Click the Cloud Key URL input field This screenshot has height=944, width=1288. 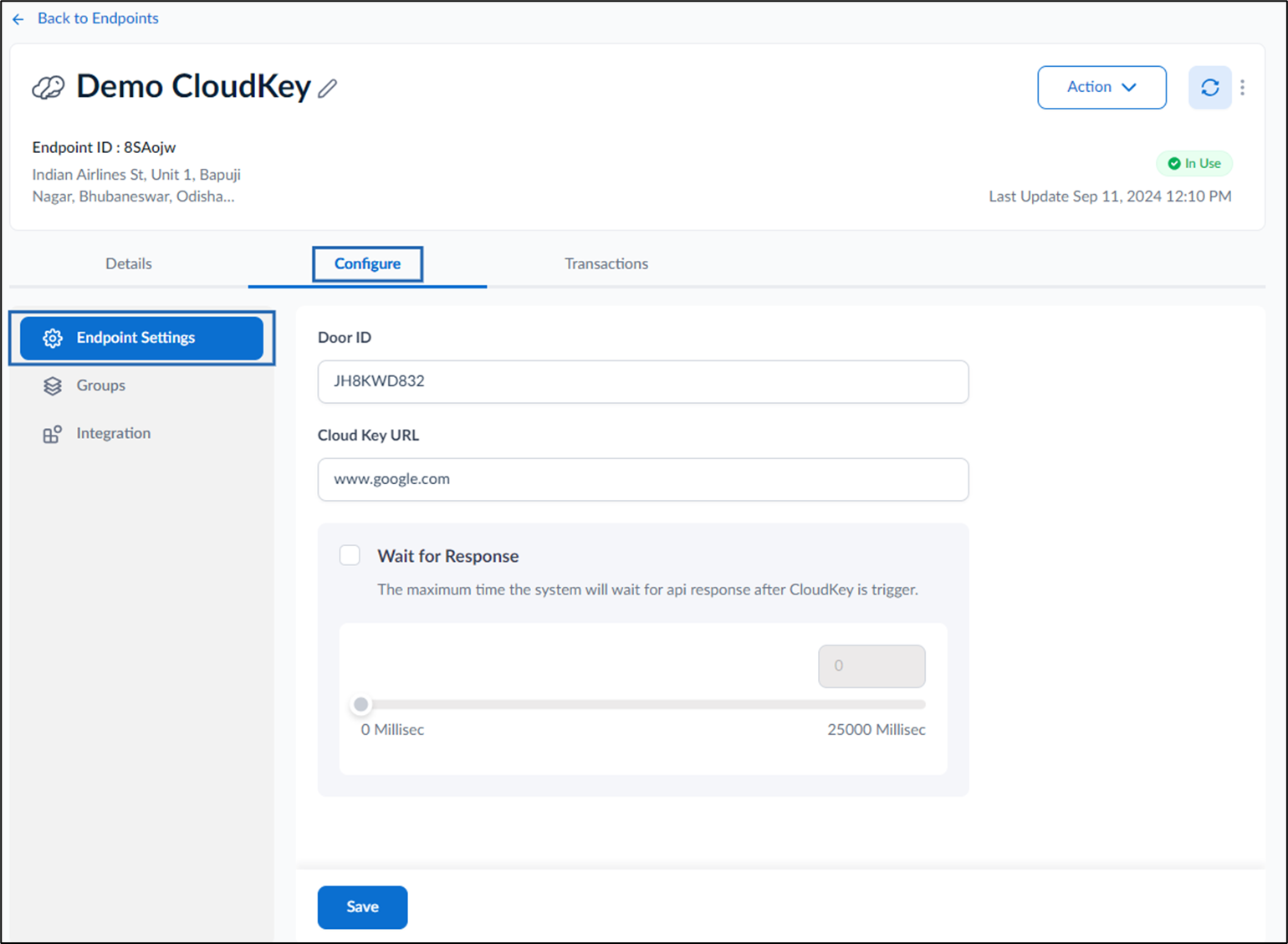tap(643, 479)
